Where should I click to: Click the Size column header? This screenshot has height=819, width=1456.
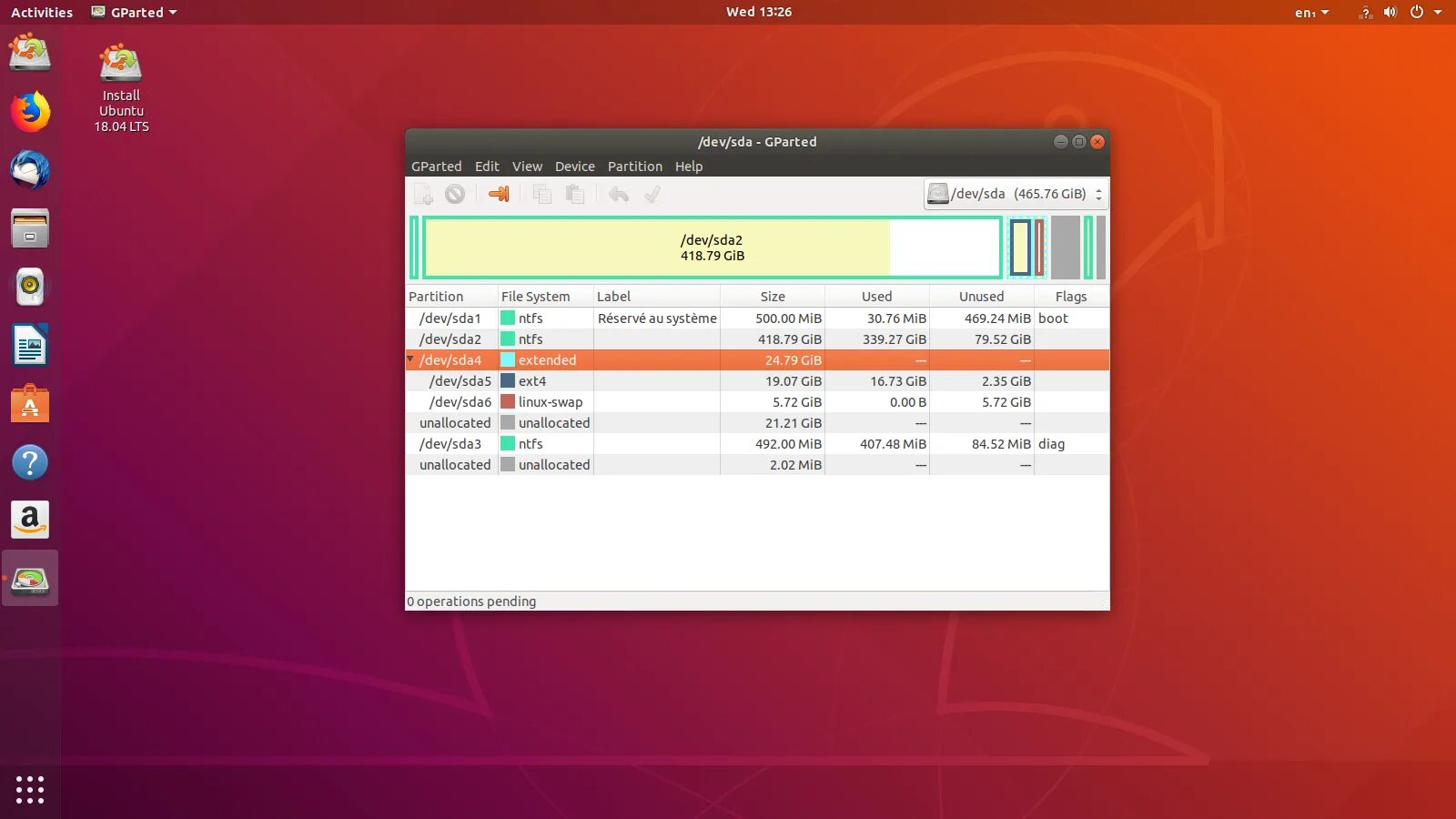[773, 297]
